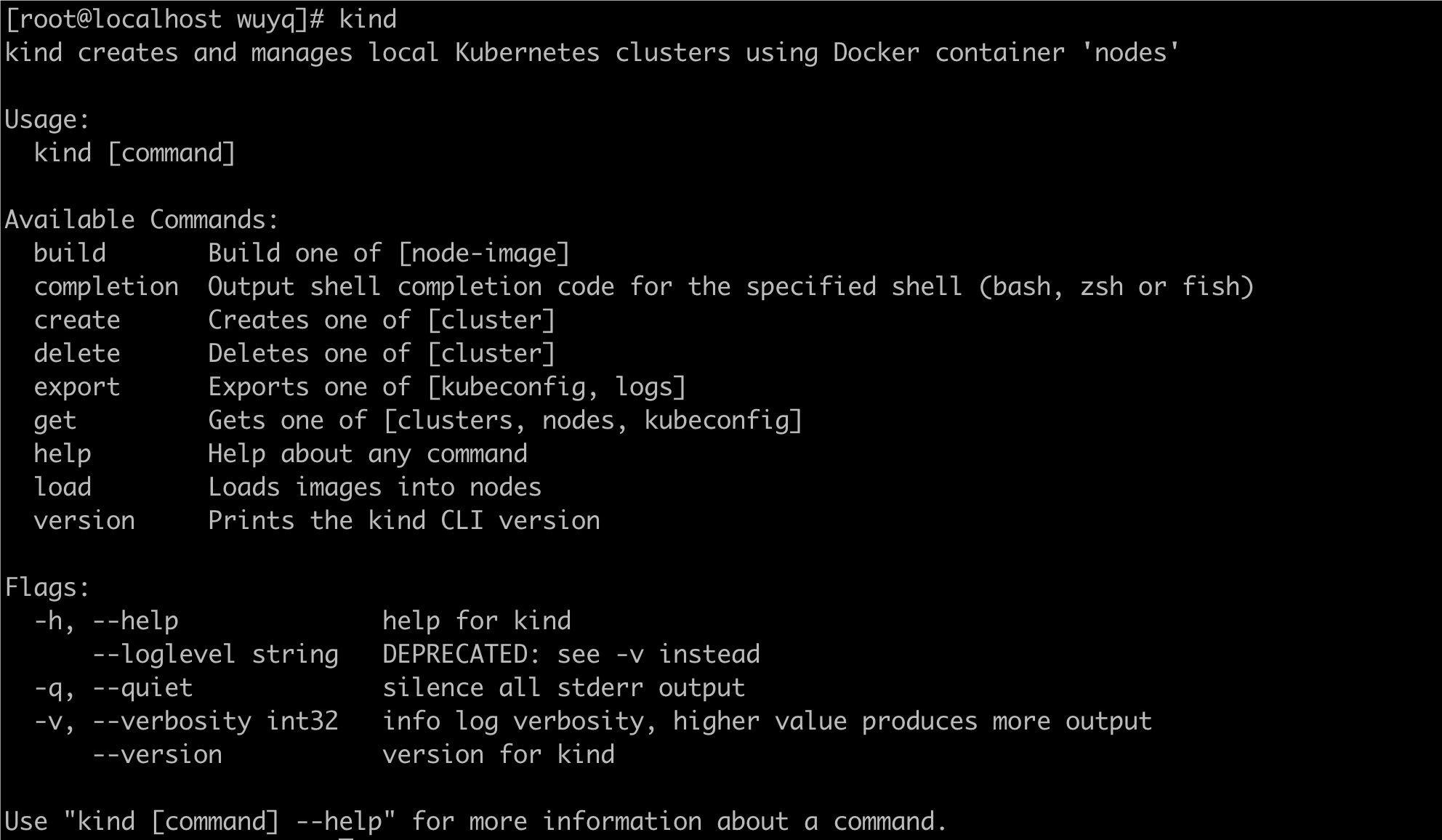Click the '[kubeconfig, logs]' text
1442x840 pixels.
pos(557,387)
